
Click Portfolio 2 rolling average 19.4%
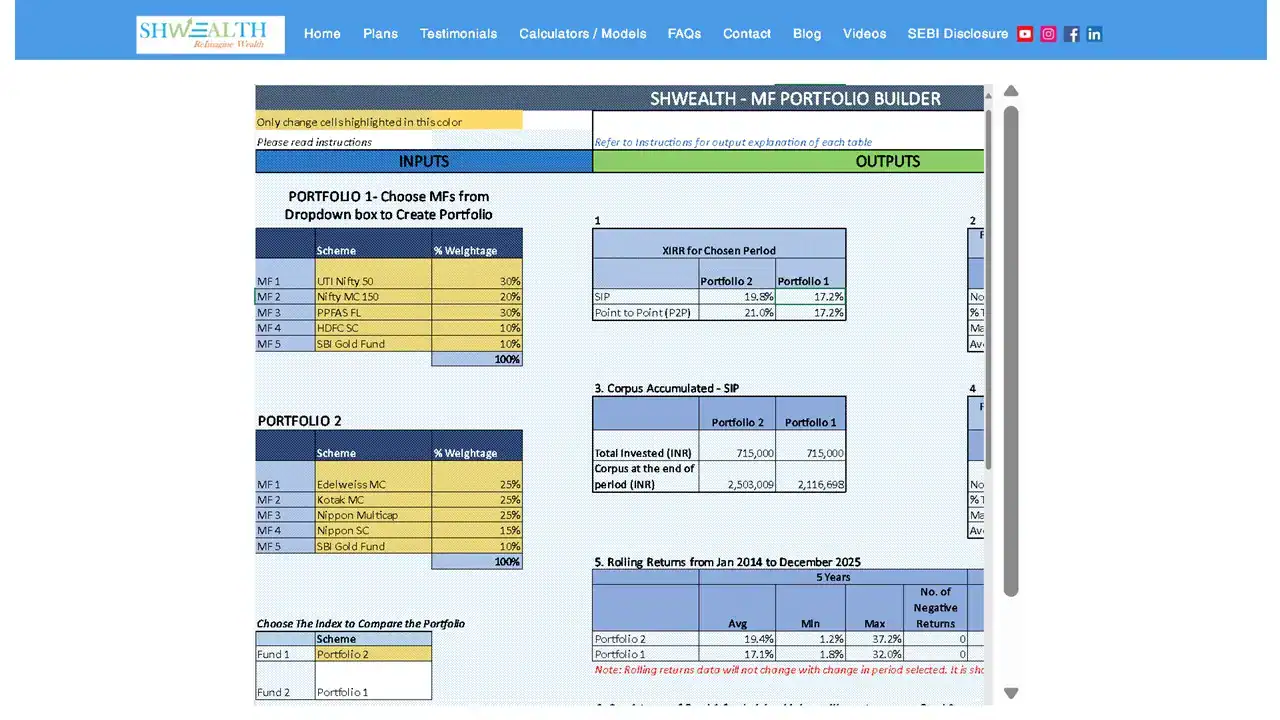tap(737, 639)
